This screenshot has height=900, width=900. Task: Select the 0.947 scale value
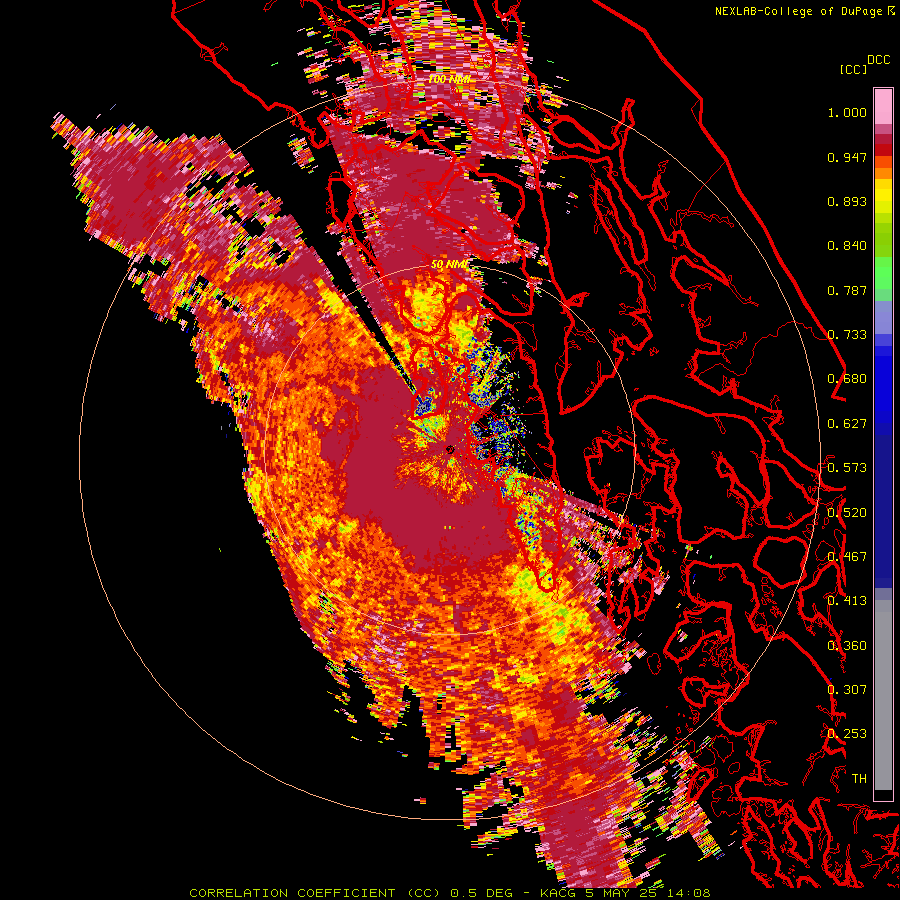[847, 157]
